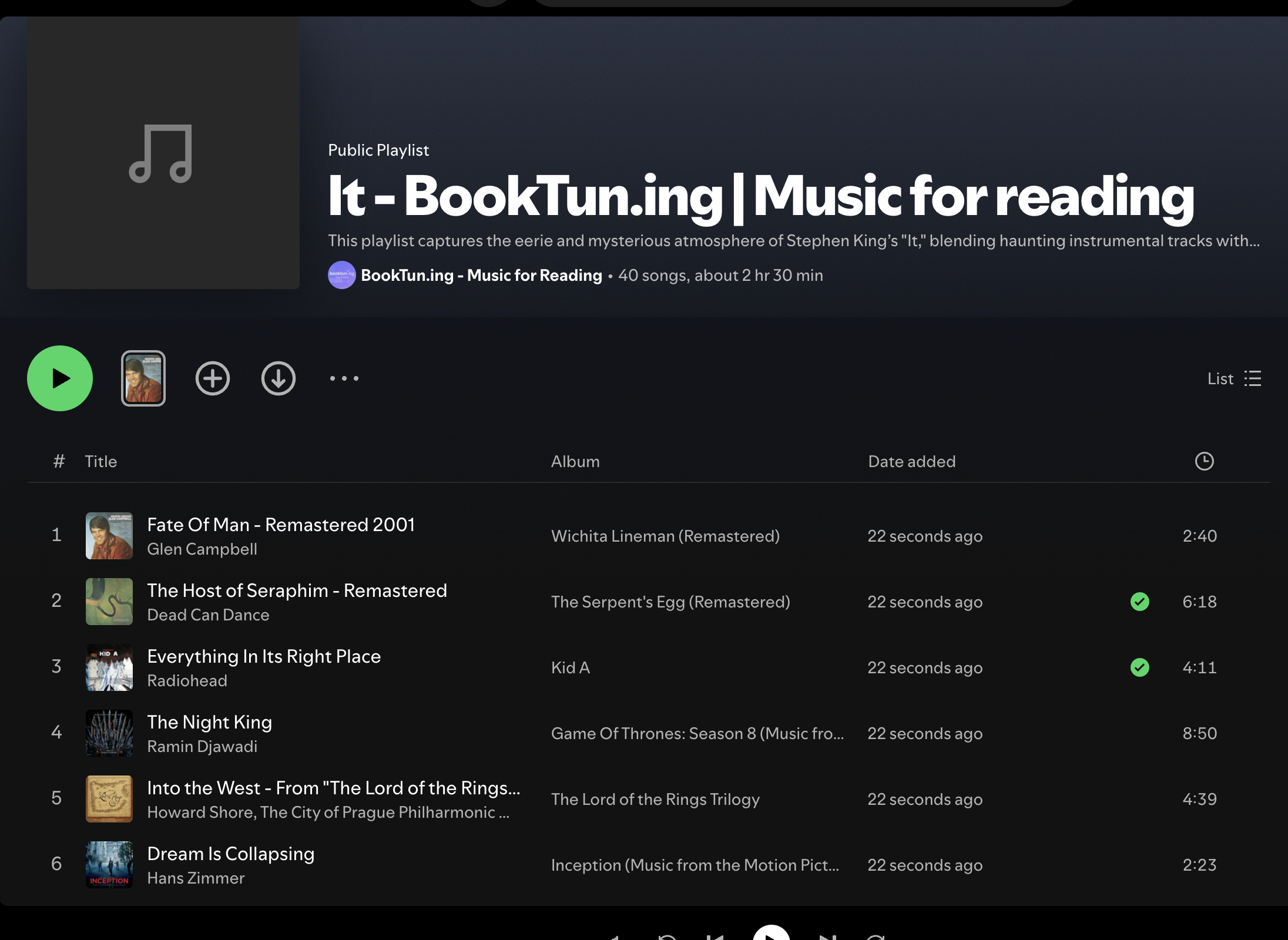Screen dimensions: 1288x940
Task: Open artist Radiohead
Action: [x=187, y=680]
